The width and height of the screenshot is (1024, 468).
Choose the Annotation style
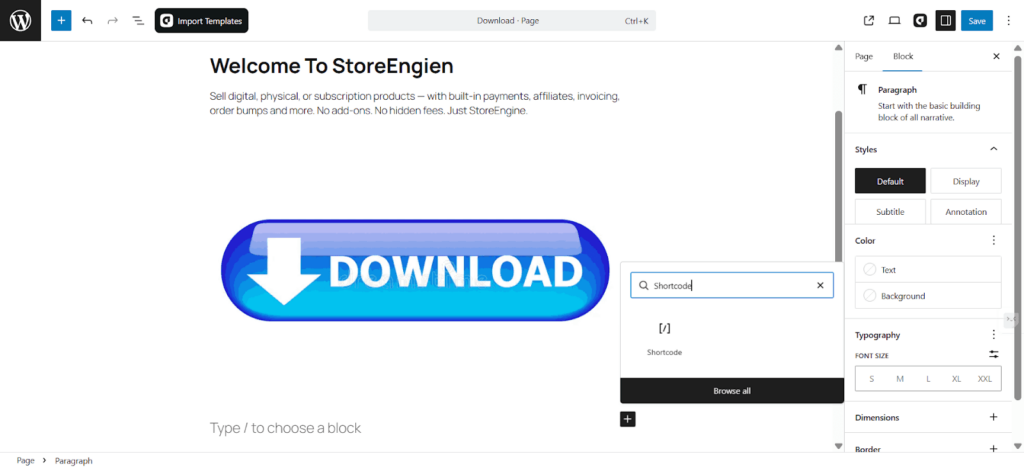click(966, 211)
